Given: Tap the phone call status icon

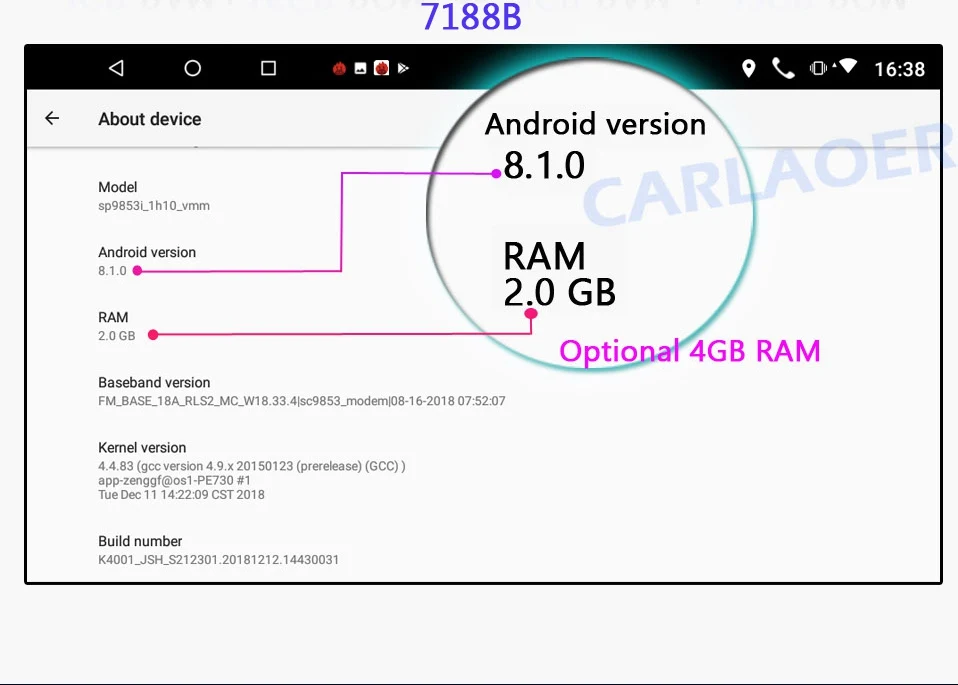Looking at the screenshot, I should click(784, 68).
